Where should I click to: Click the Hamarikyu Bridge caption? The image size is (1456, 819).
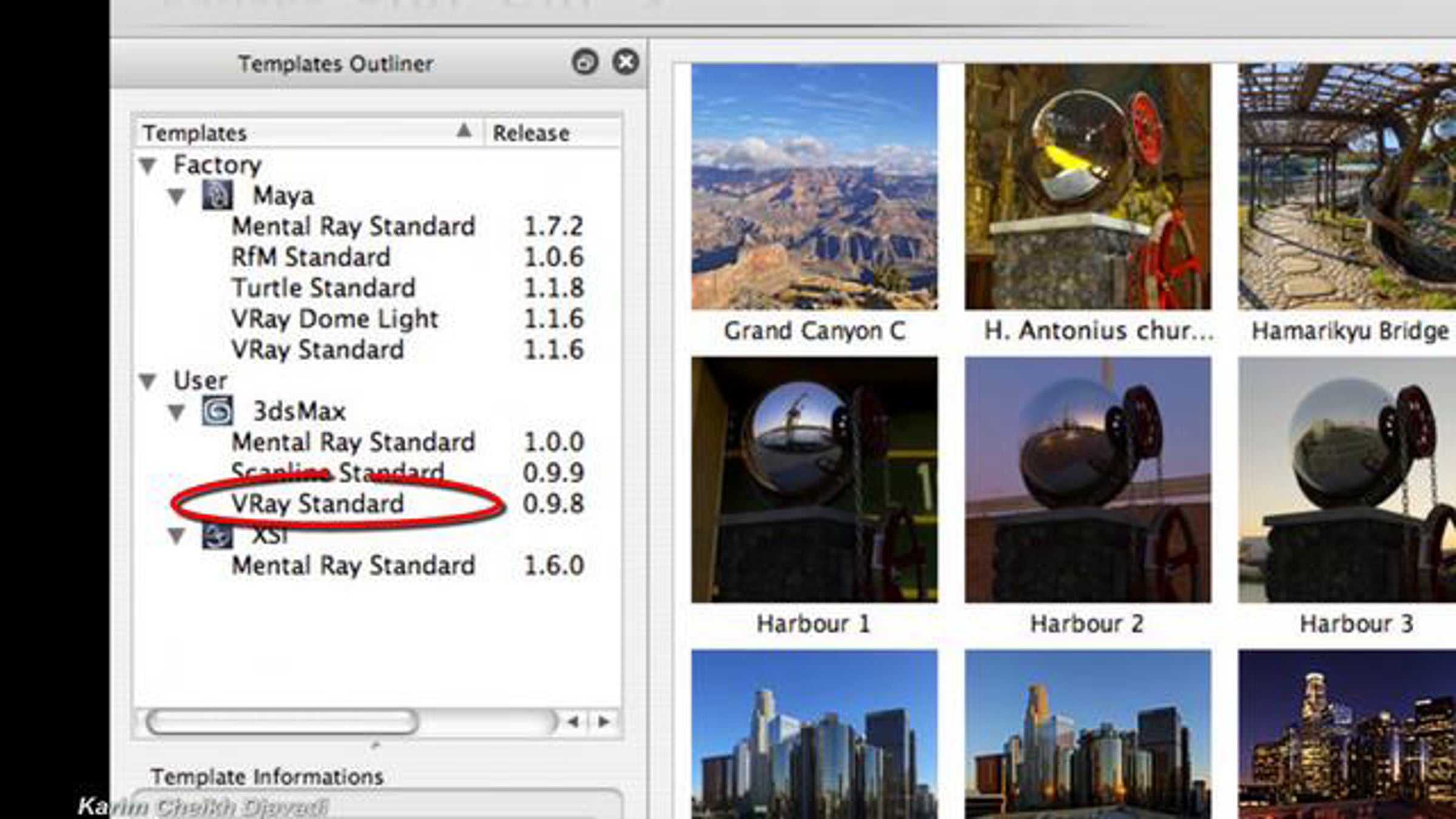(1350, 331)
